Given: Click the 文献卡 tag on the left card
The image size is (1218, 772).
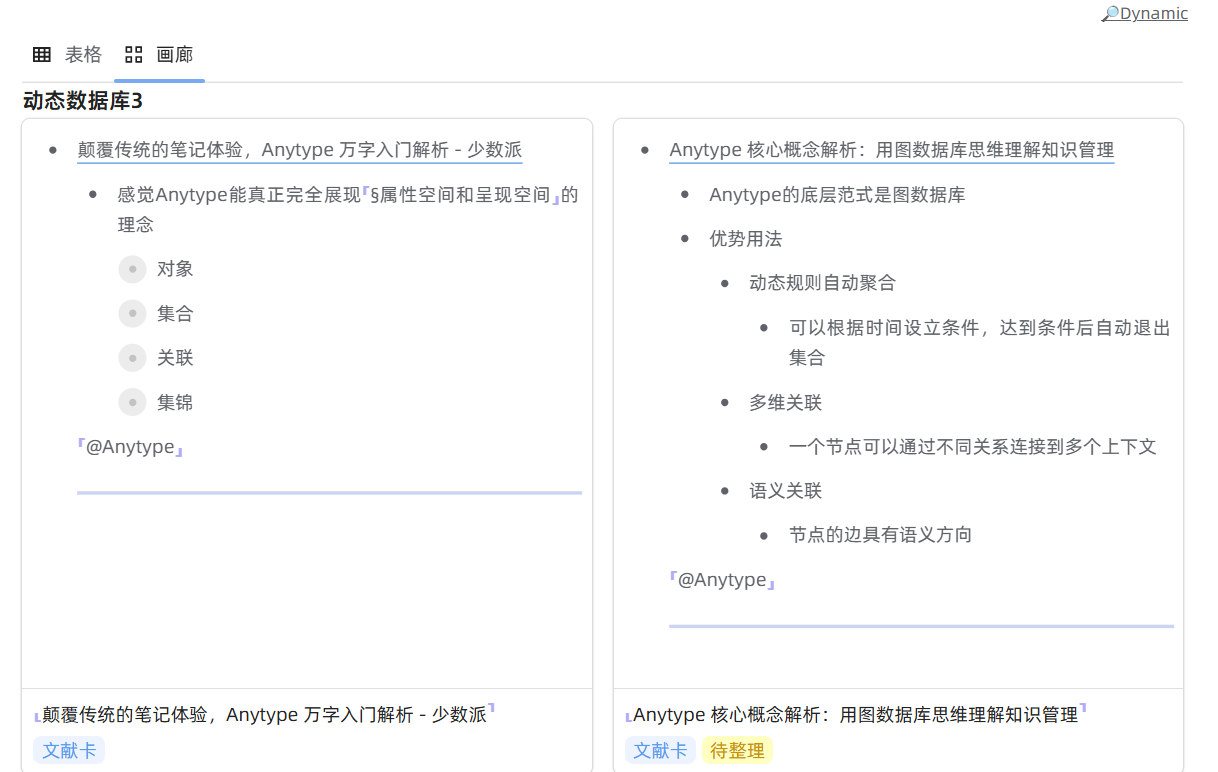Looking at the screenshot, I should pos(69,750).
